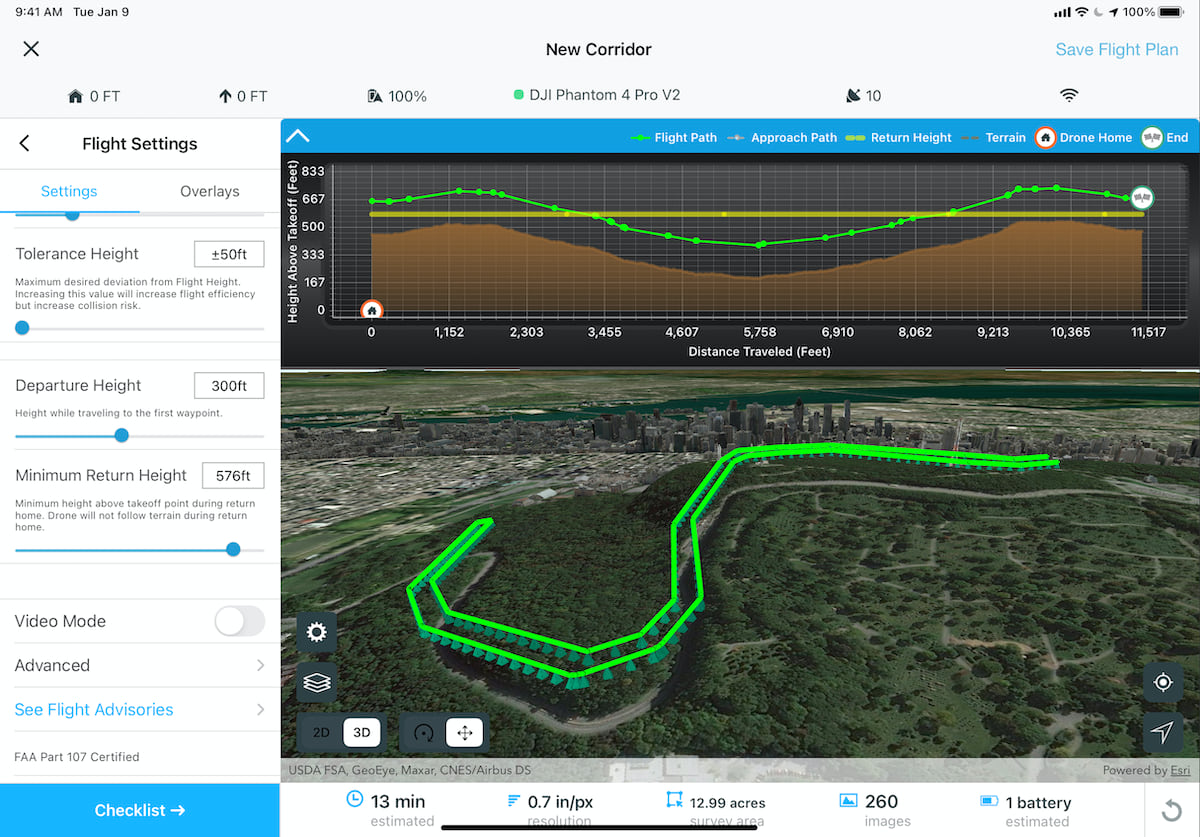
Task: Enable Video Mode
Action: coord(239,621)
